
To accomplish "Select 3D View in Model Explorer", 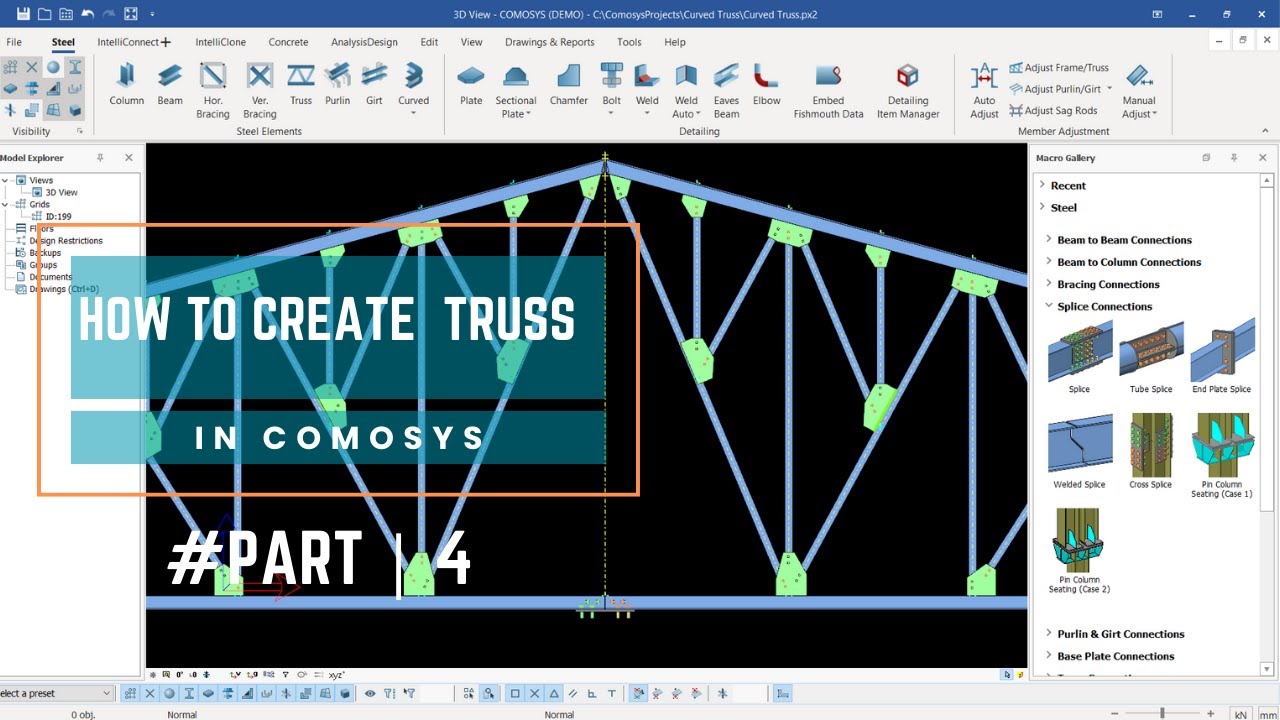I will (x=61, y=192).
